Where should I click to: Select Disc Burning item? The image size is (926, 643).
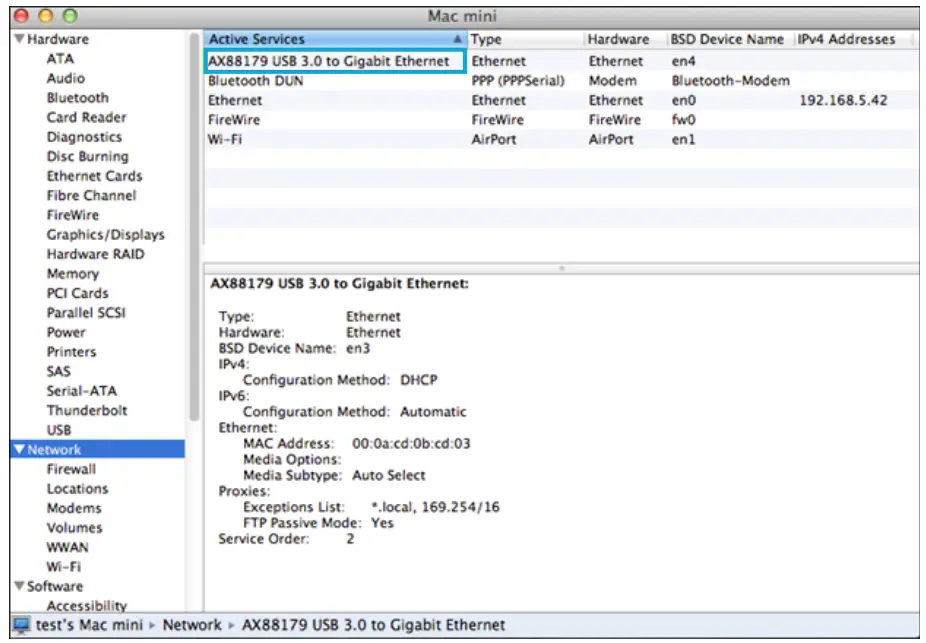[87, 156]
